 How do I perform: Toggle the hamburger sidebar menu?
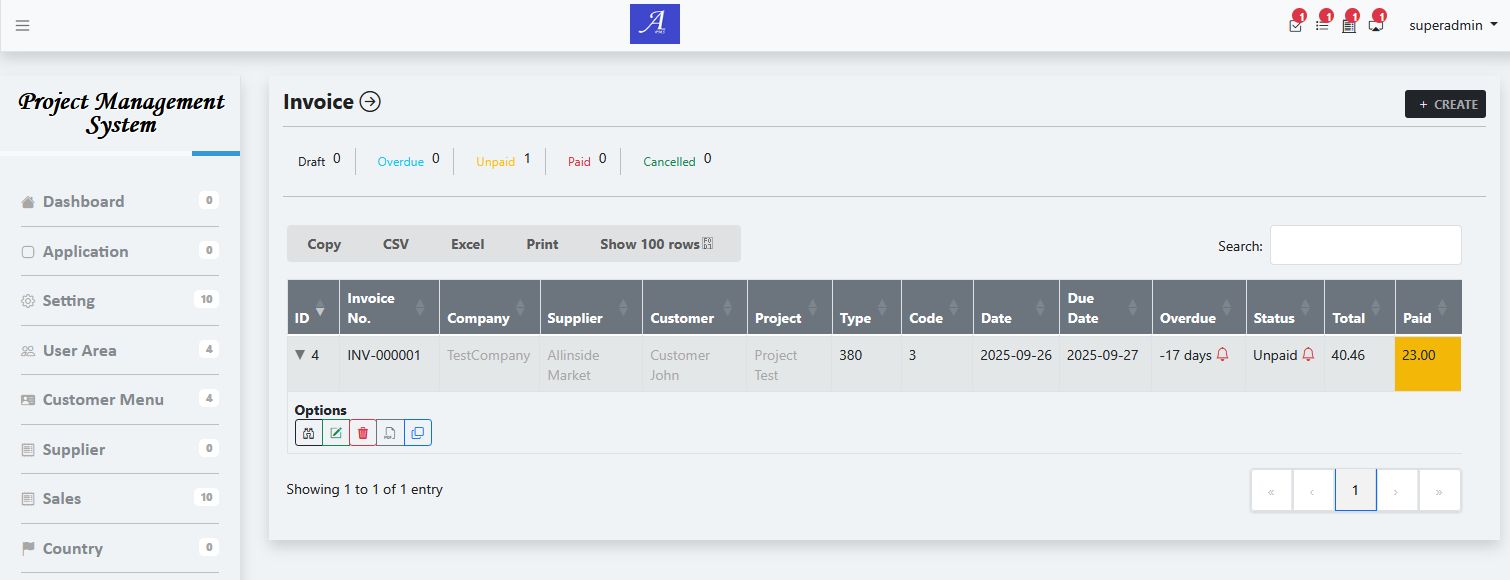(x=22, y=25)
